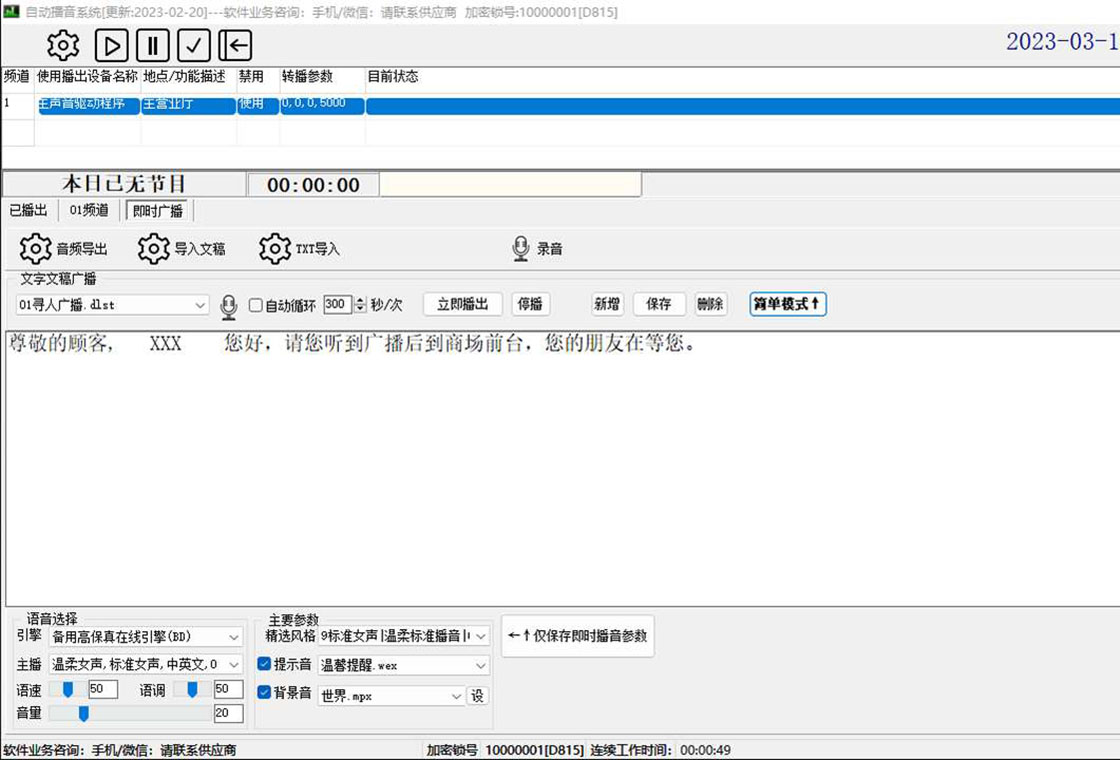Click the checkmark toolbar icon

pos(194,46)
